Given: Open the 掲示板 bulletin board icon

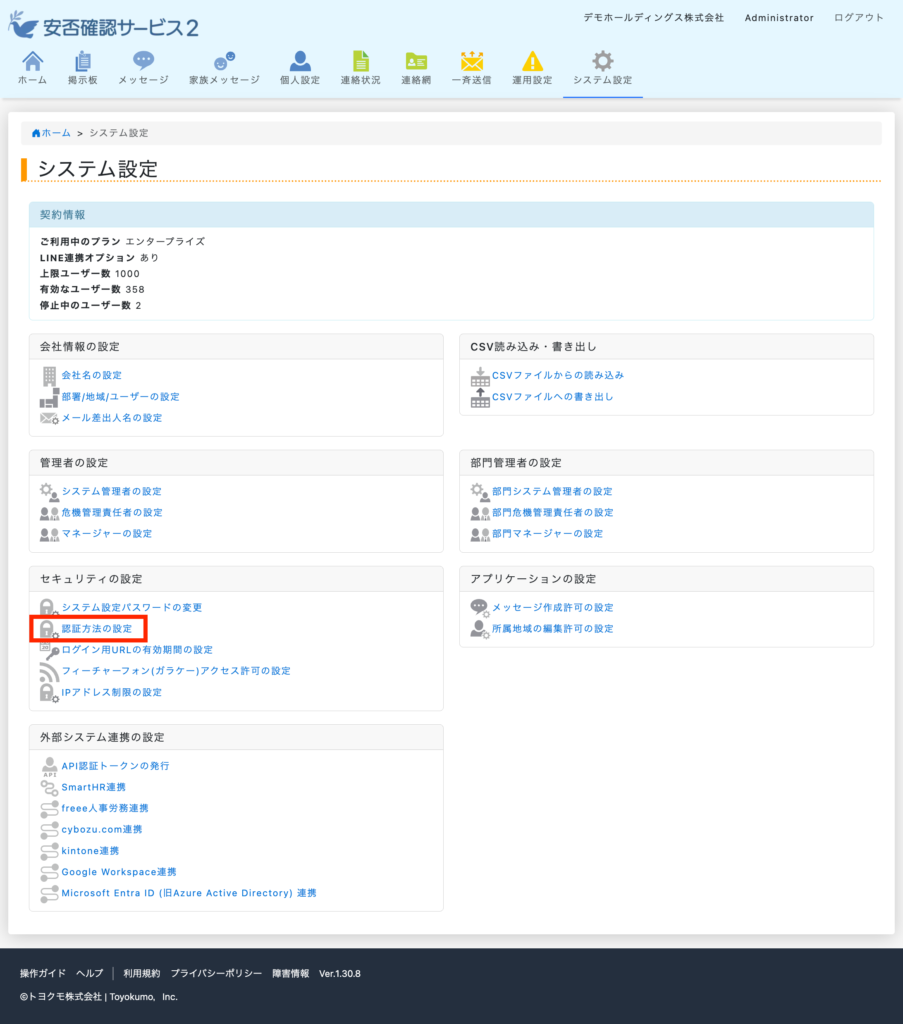Looking at the screenshot, I should (82, 61).
